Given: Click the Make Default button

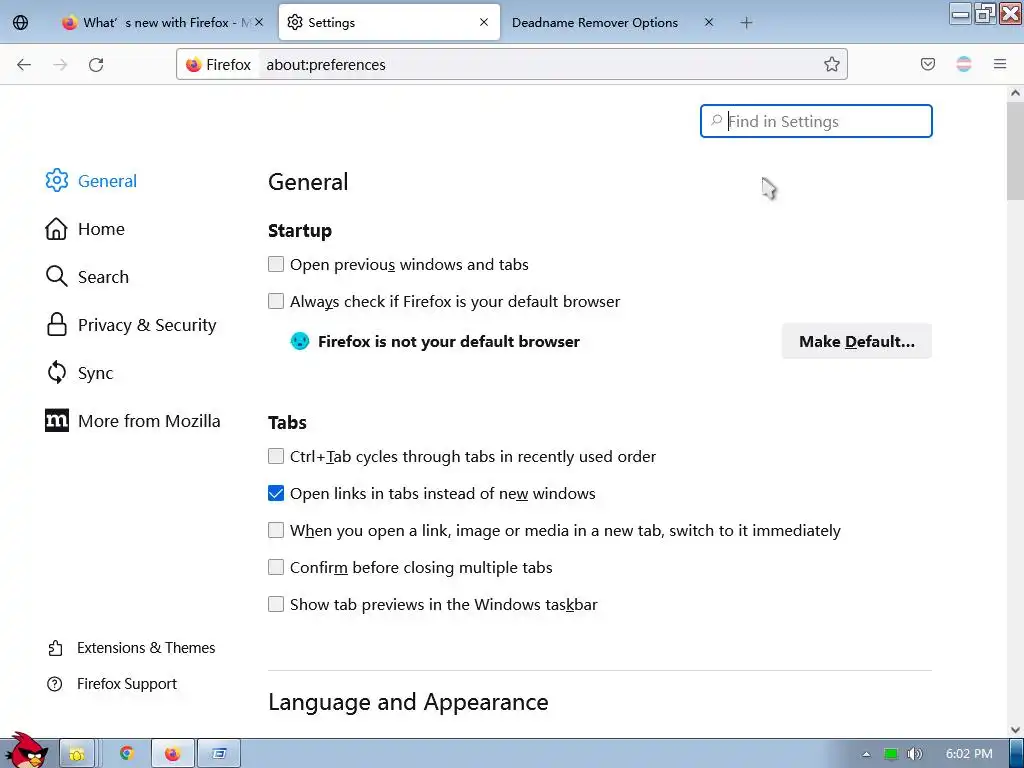Looking at the screenshot, I should point(857,341).
